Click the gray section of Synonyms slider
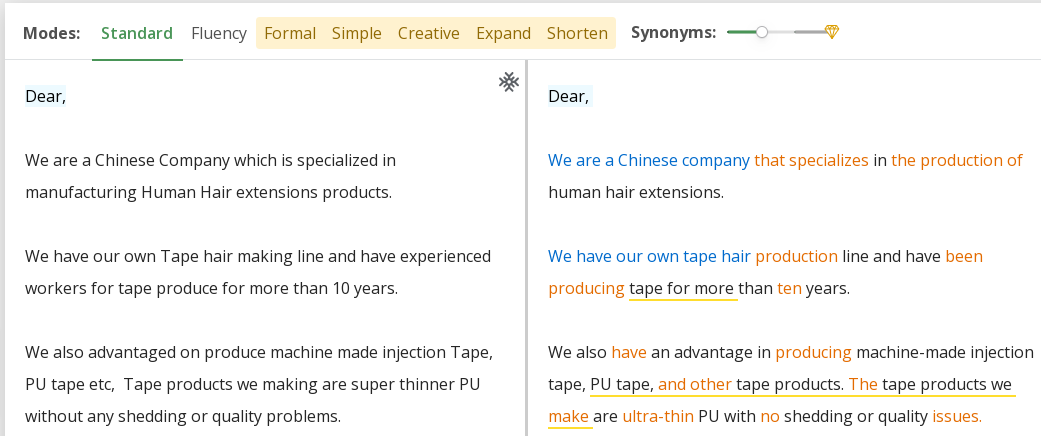The height and width of the screenshot is (436, 1041). coord(808,32)
